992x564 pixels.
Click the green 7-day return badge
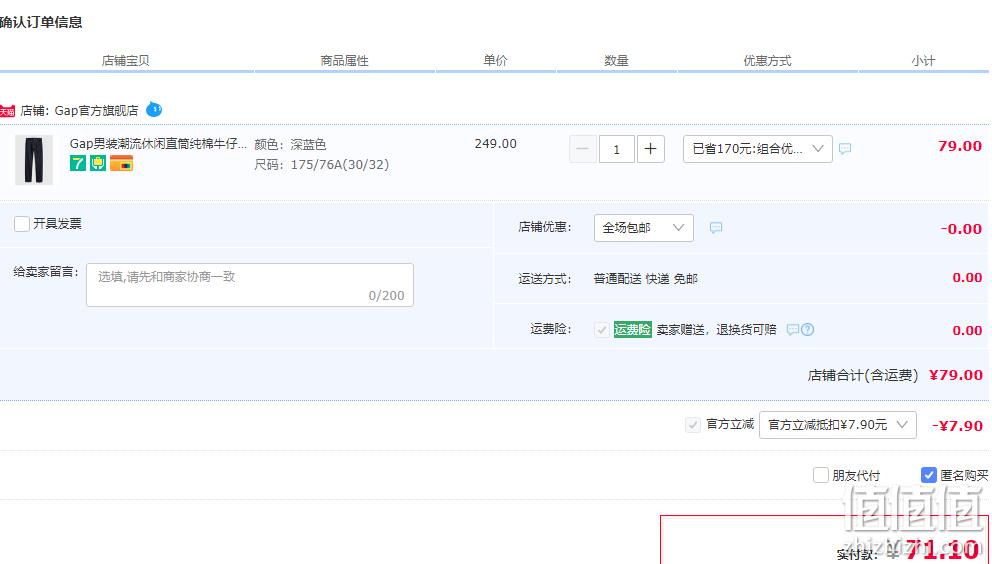point(78,163)
